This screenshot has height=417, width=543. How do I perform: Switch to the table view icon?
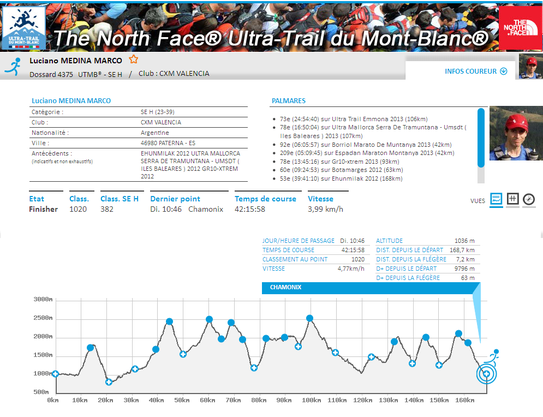tap(513, 199)
